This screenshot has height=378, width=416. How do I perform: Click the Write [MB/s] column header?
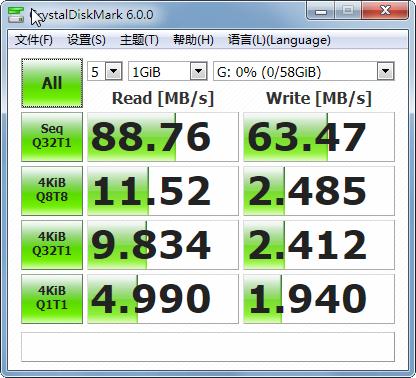tap(319, 98)
